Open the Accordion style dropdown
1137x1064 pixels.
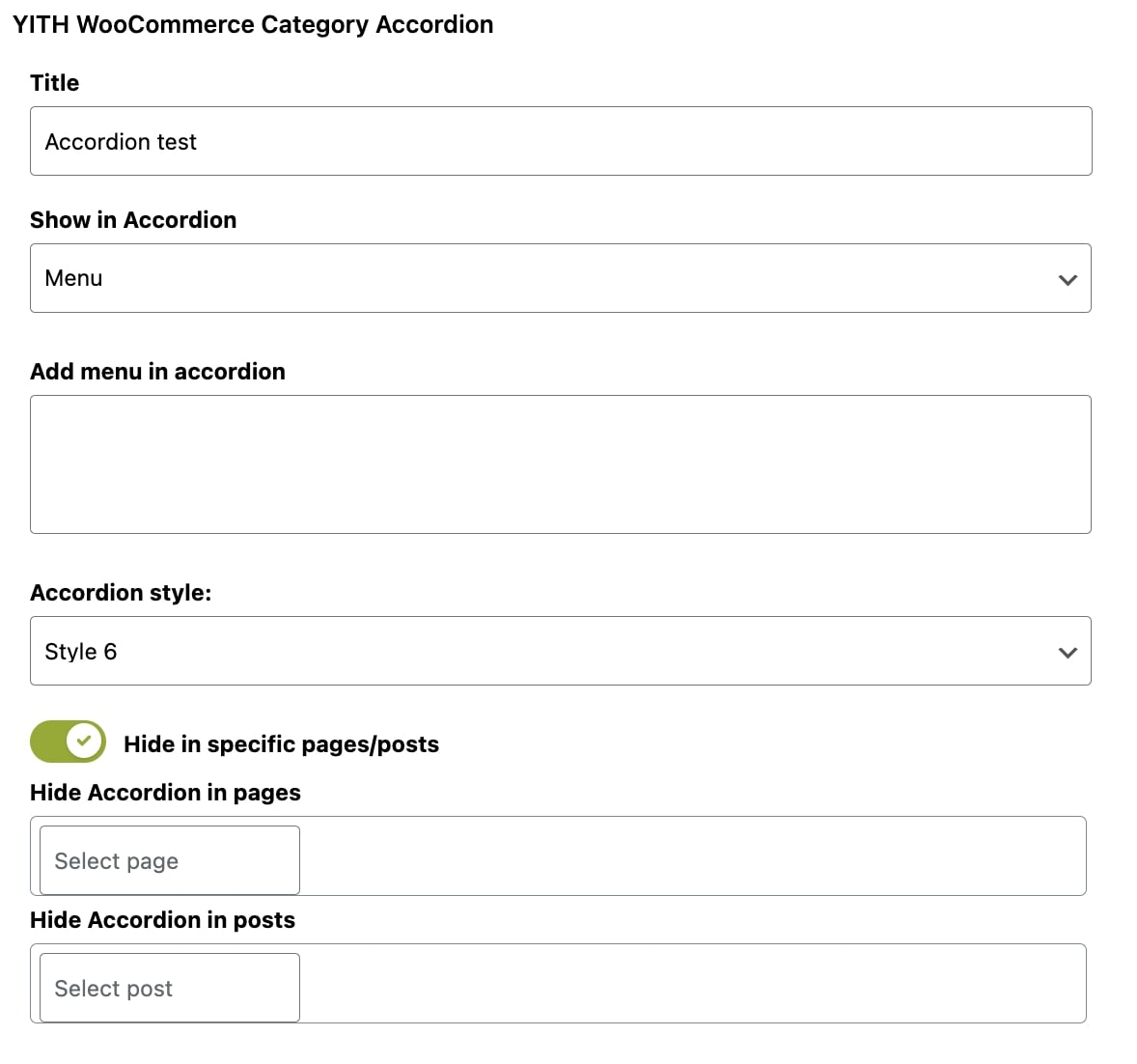click(560, 651)
